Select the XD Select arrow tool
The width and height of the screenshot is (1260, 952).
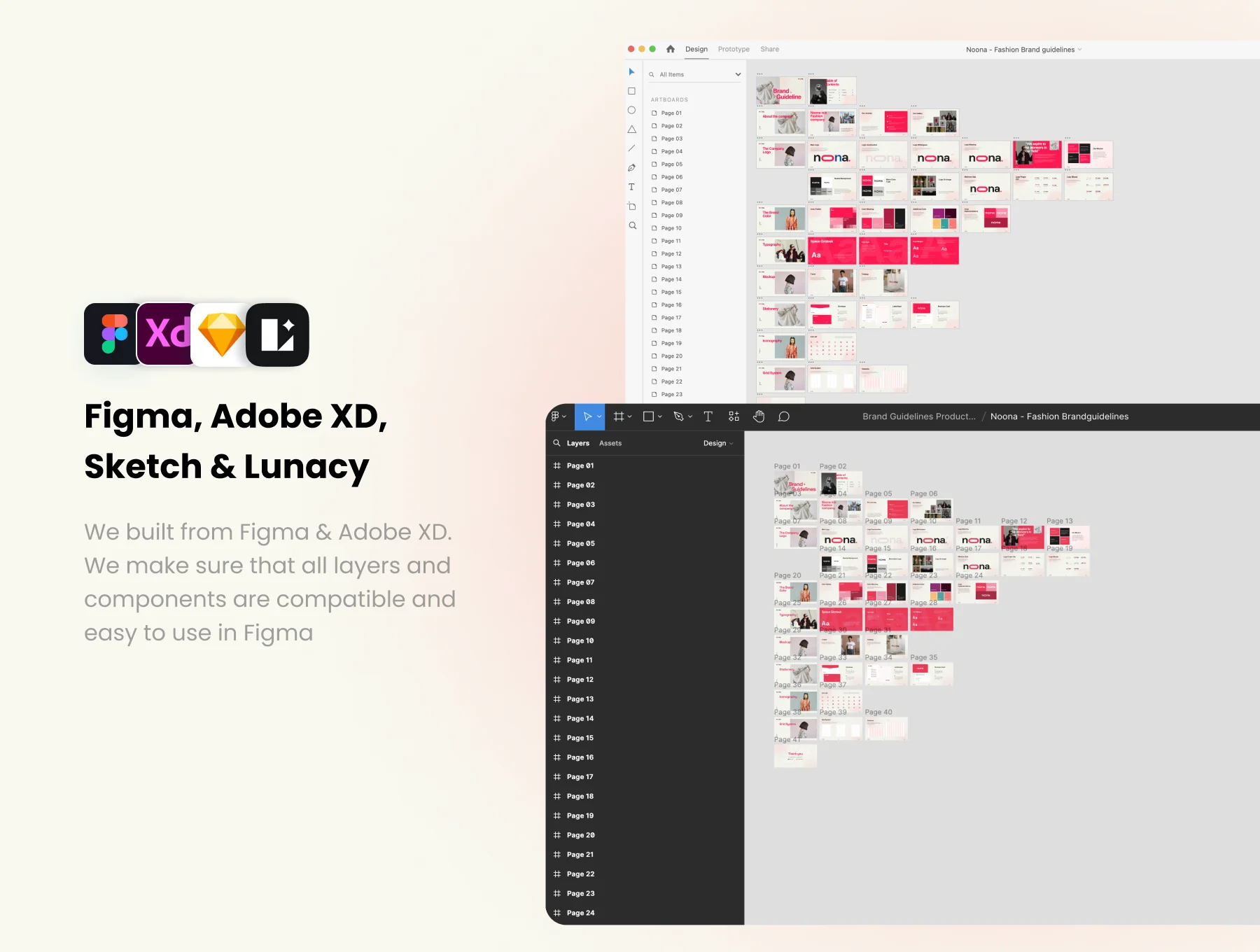point(631,72)
